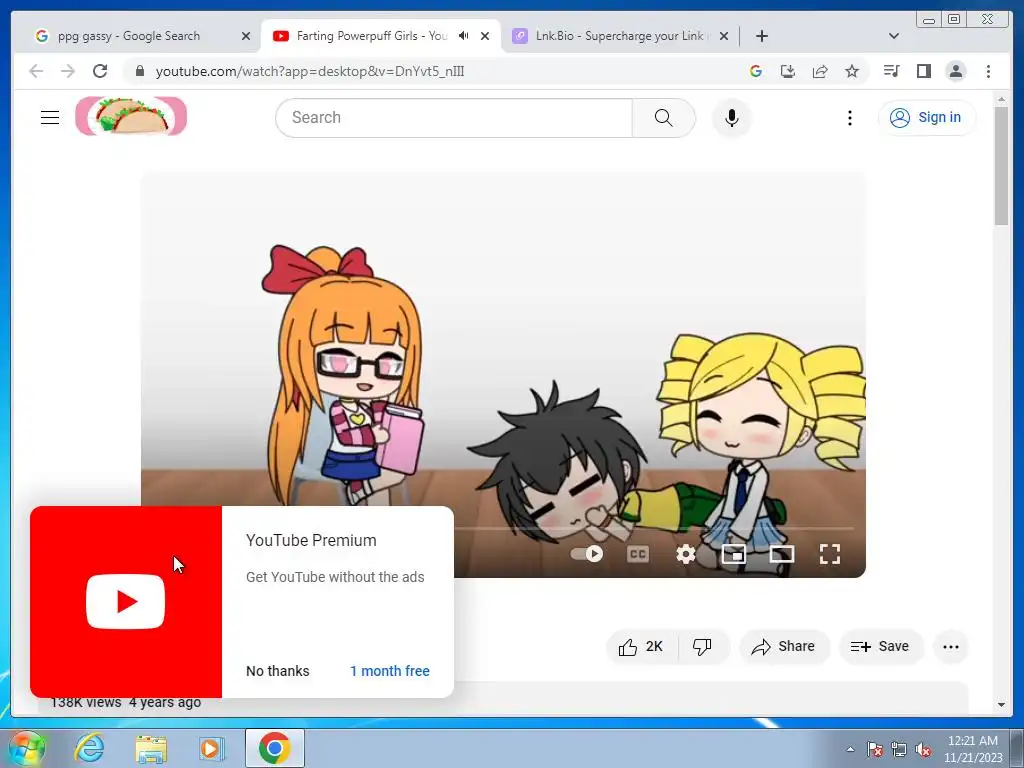
Task: Install app from address bar icon
Action: [788, 71]
